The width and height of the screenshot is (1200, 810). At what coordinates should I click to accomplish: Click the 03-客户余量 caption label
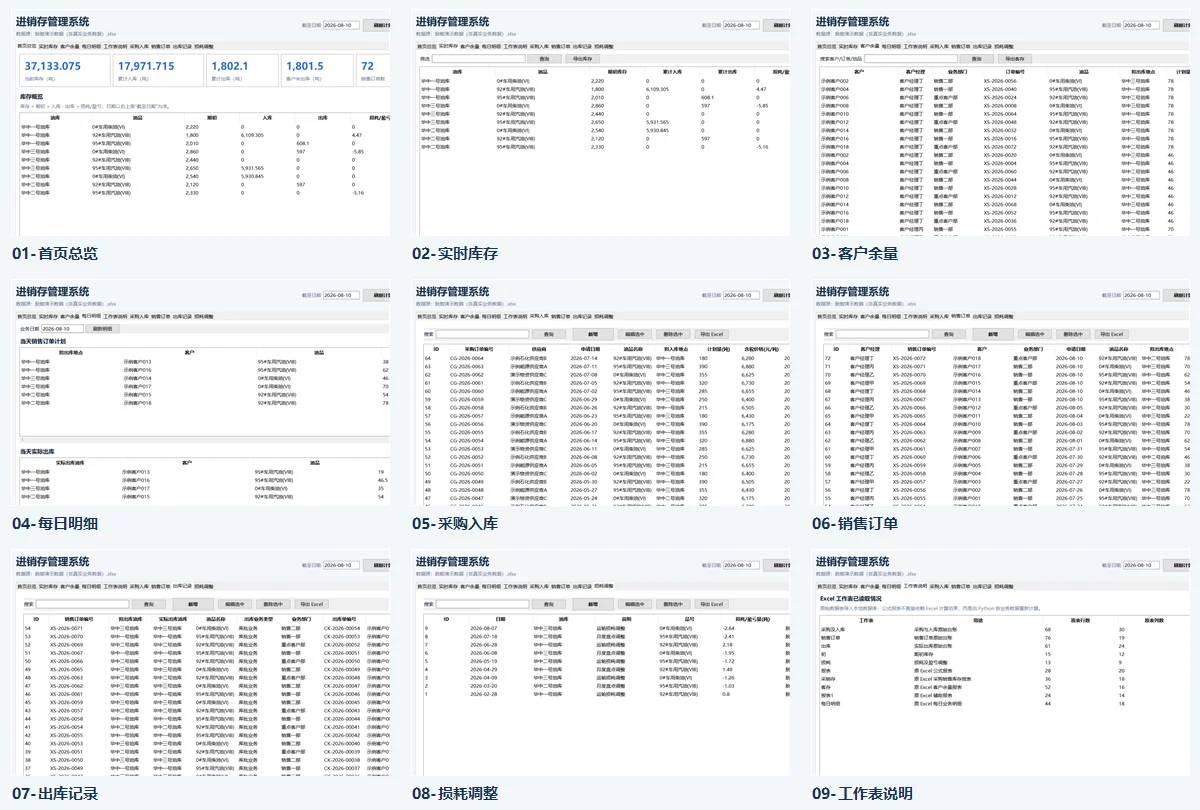tap(855, 254)
